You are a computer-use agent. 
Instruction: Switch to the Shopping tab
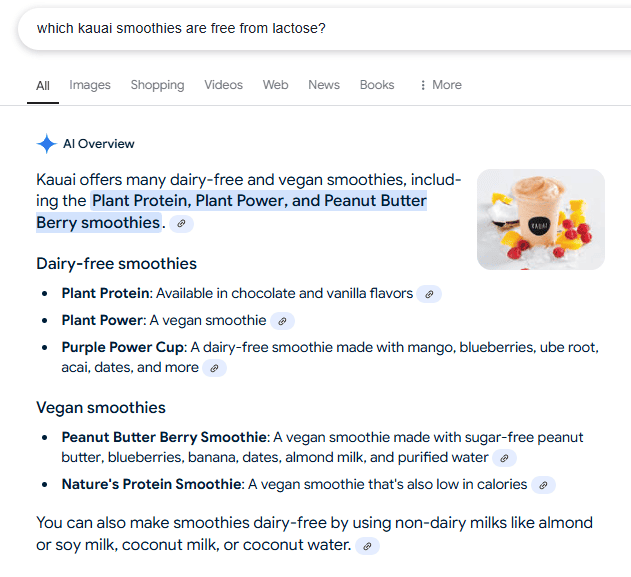coord(157,85)
